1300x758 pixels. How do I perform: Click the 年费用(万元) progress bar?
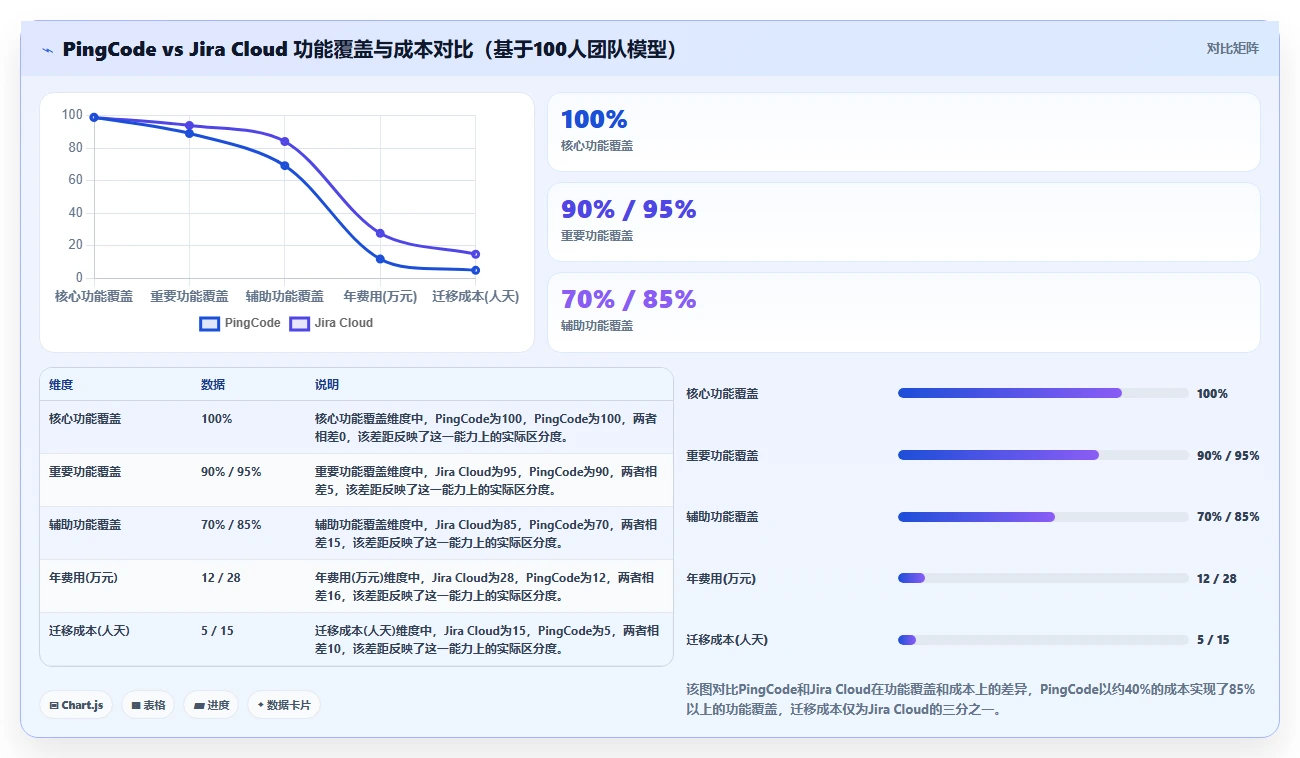(x=1043, y=578)
